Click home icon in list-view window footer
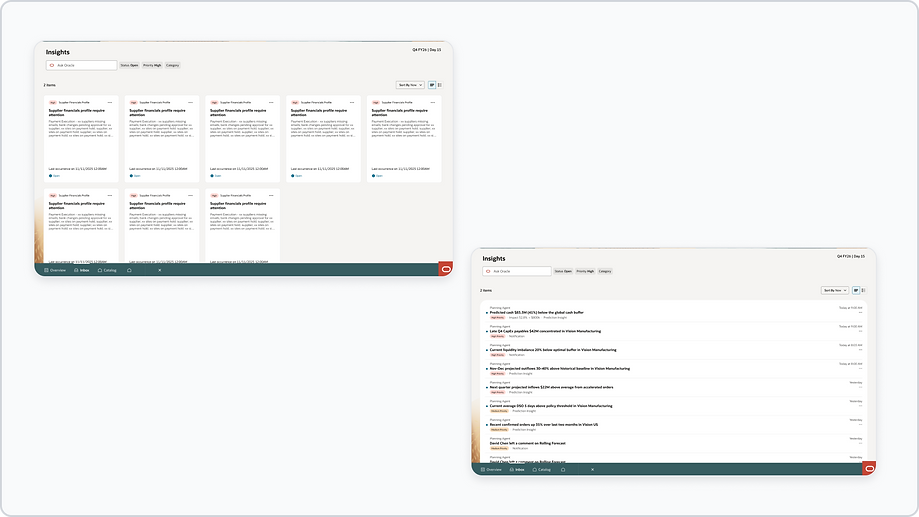 pos(563,470)
